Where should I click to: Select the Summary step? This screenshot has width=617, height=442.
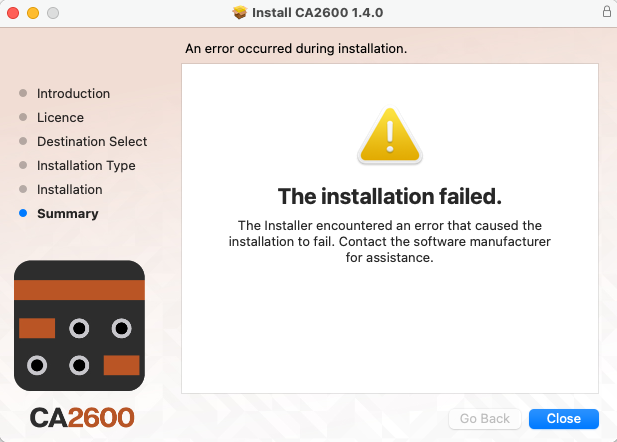[x=68, y=214]
